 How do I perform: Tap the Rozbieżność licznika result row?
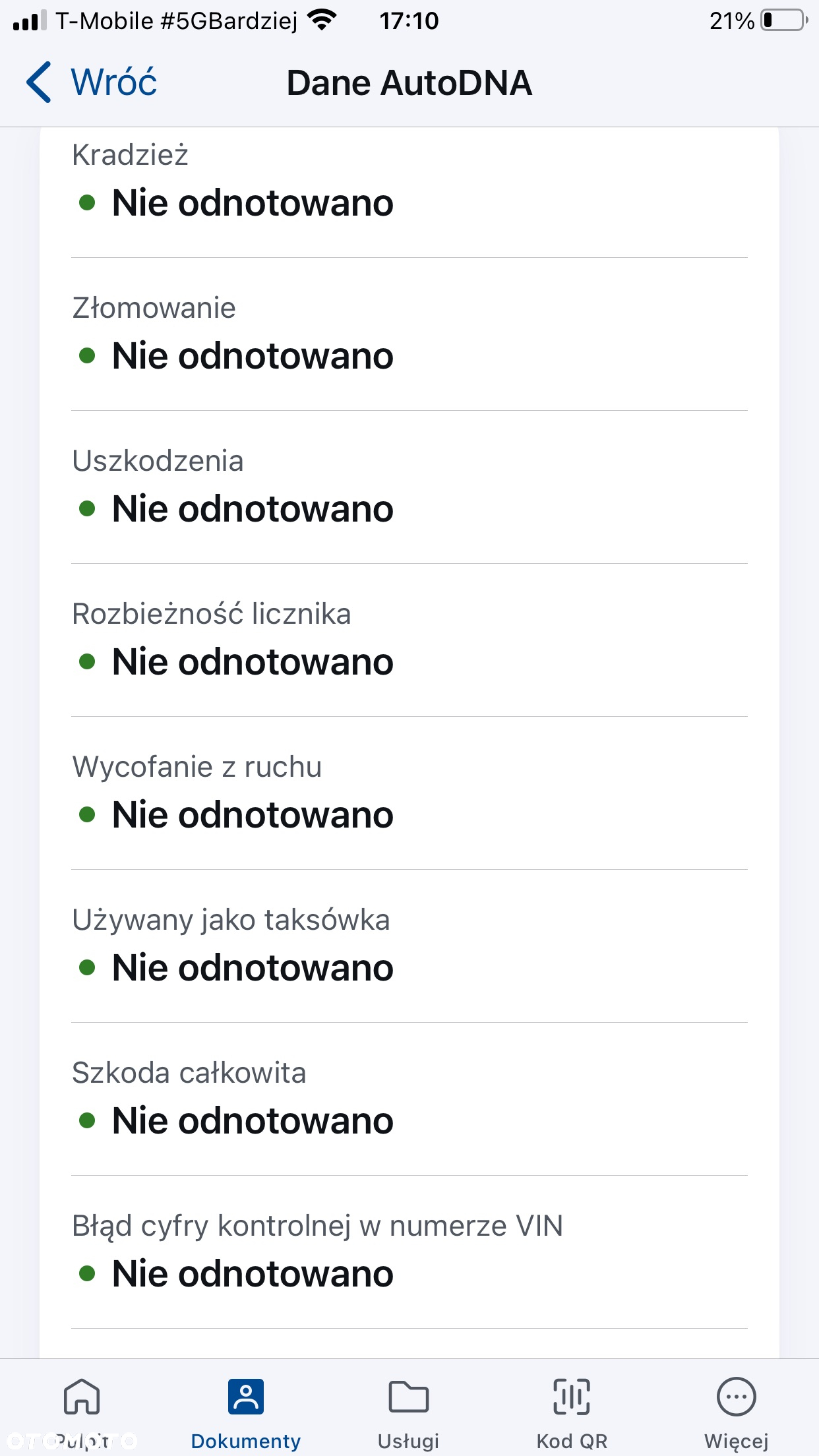(409, 640)
